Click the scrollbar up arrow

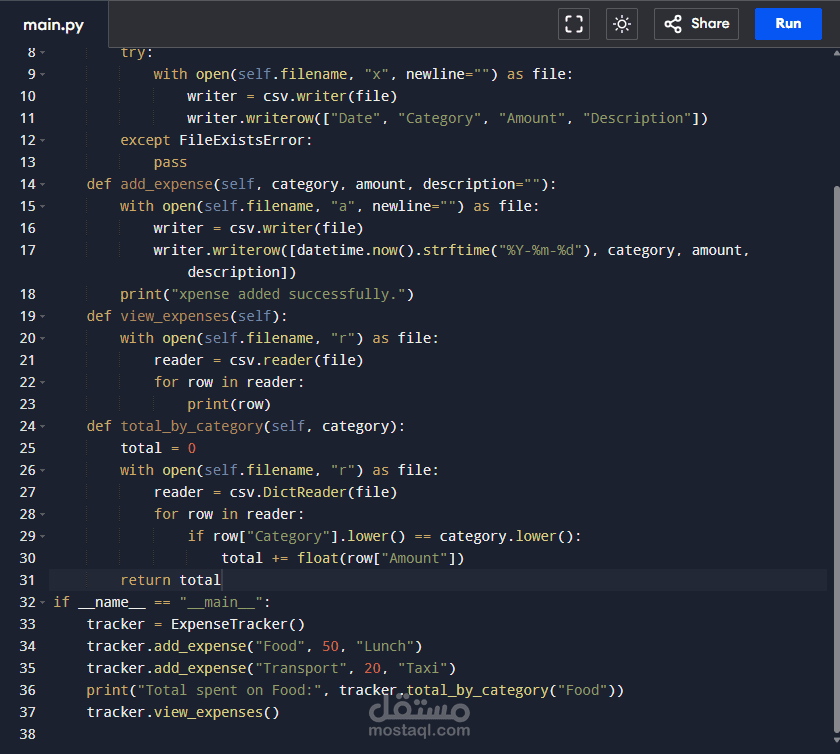click(837, 53)
